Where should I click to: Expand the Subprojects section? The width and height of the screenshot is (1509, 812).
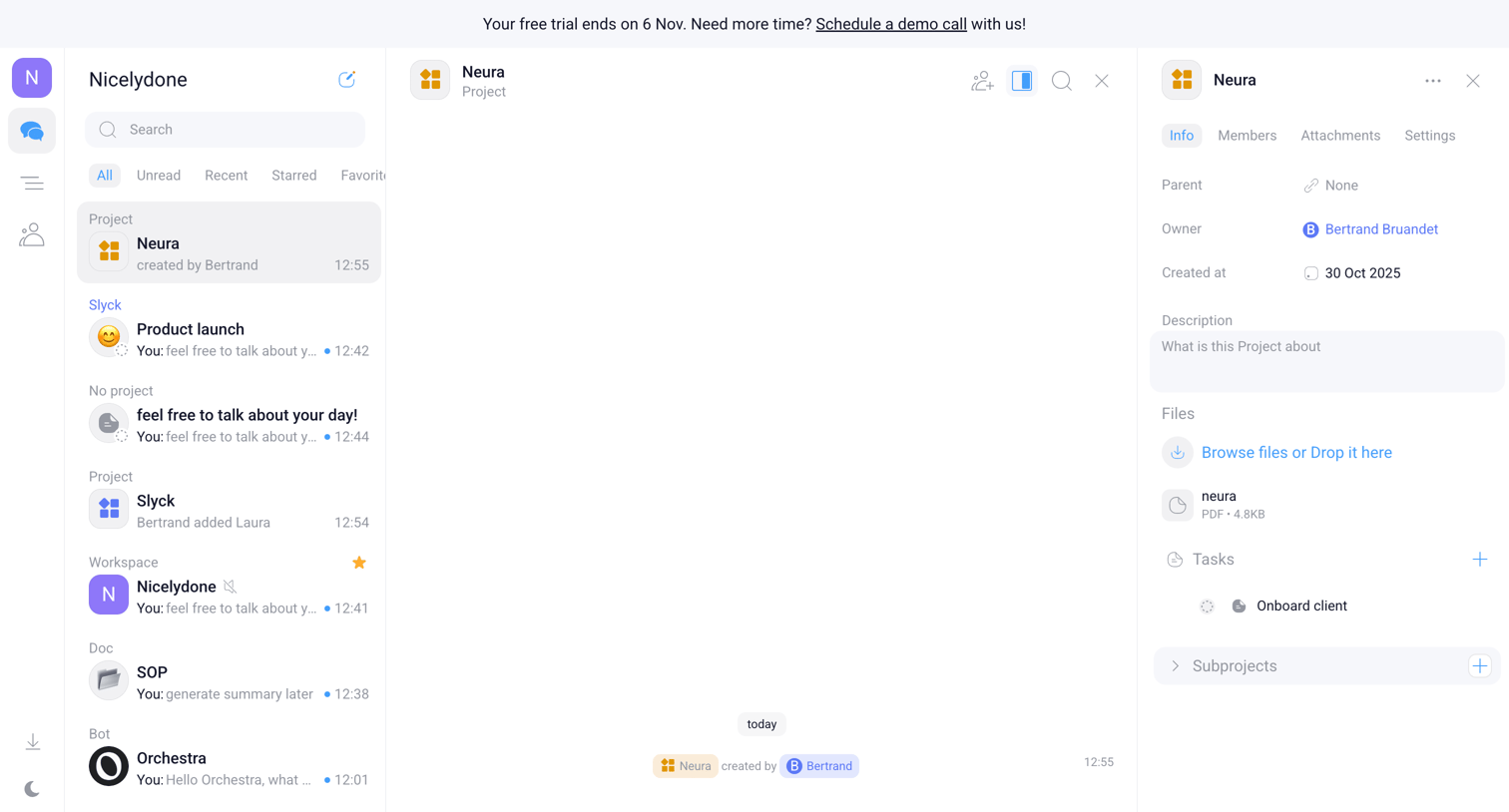[x=1175, y=666]
